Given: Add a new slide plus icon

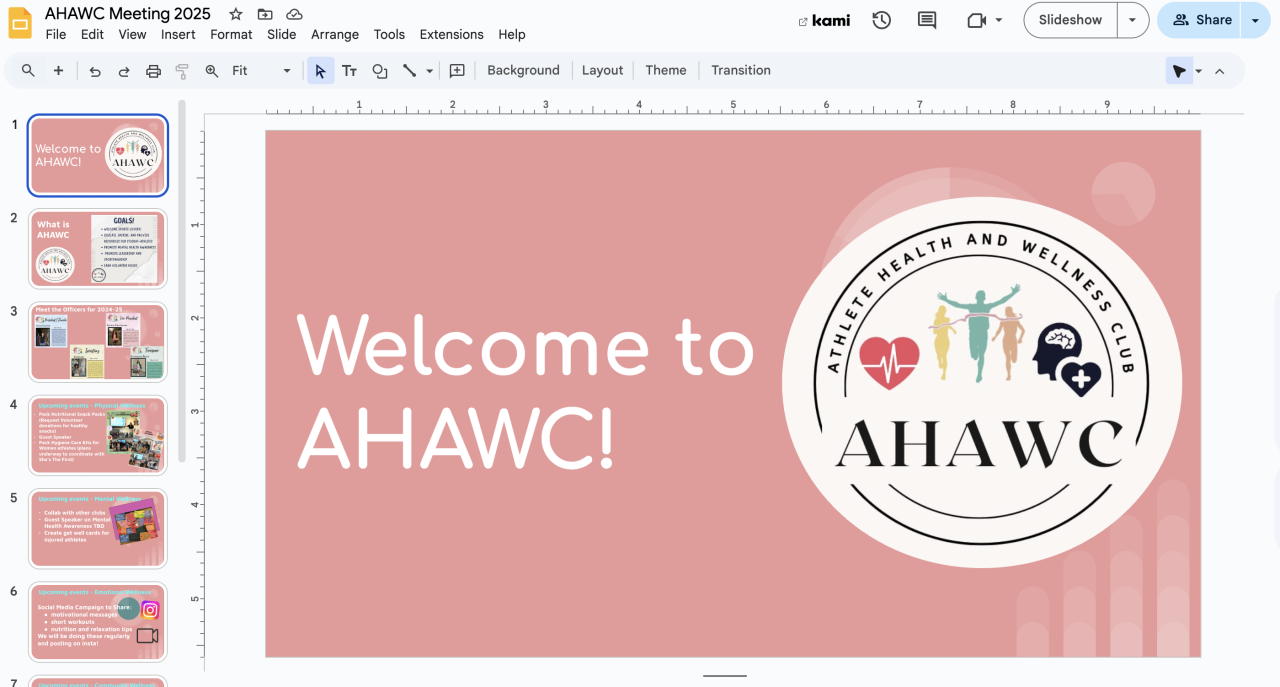Looking at the screenshot, I should (x=58, y=70).
